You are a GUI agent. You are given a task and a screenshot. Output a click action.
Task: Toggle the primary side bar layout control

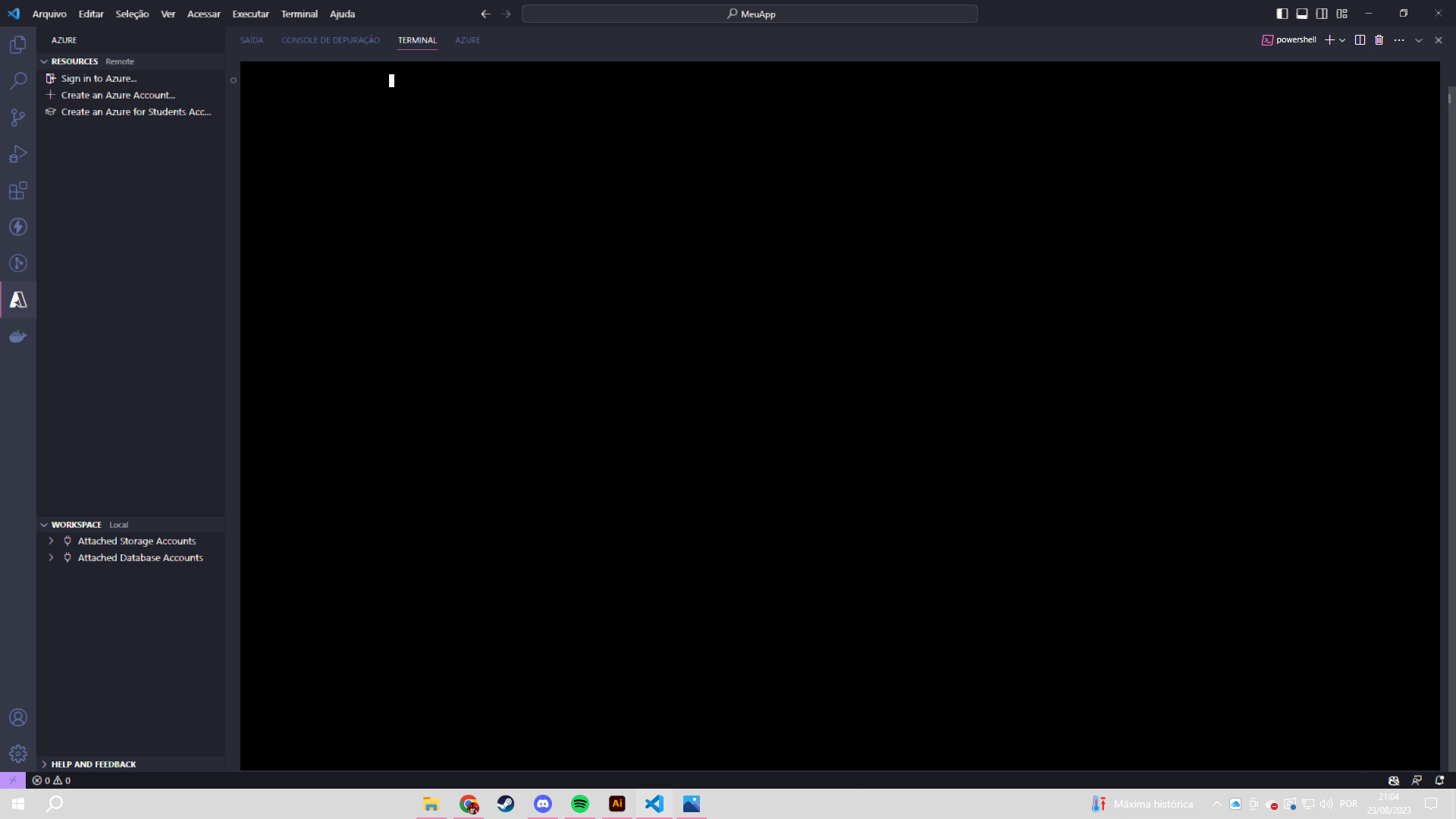coord(1282,13)
